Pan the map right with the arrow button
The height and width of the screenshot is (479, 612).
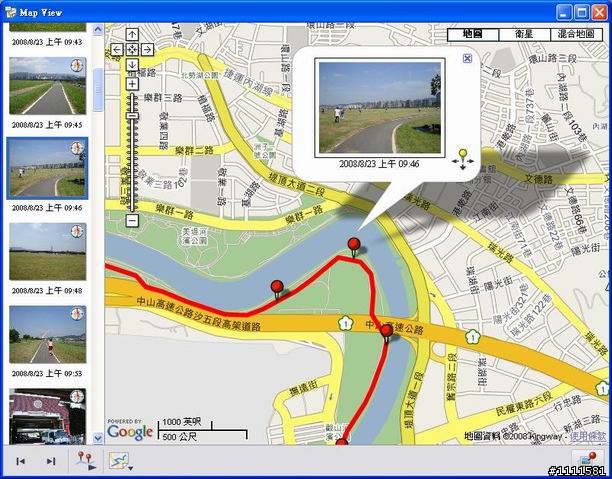tap(147, 49)
